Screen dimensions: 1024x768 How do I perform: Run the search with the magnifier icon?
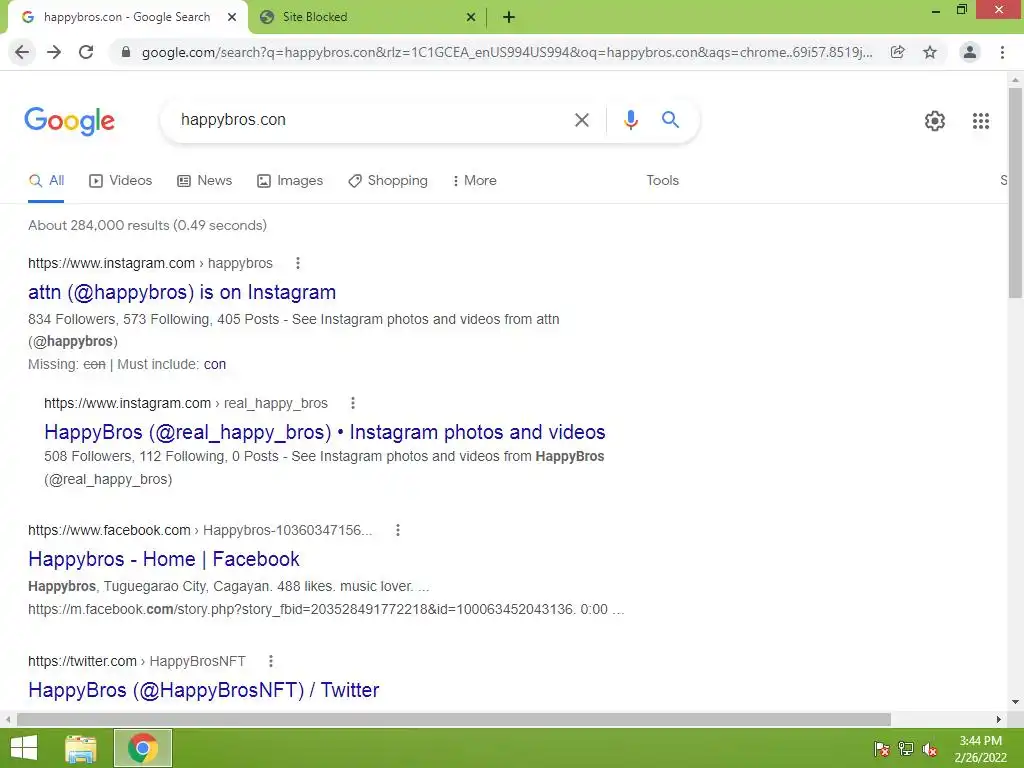670,120
